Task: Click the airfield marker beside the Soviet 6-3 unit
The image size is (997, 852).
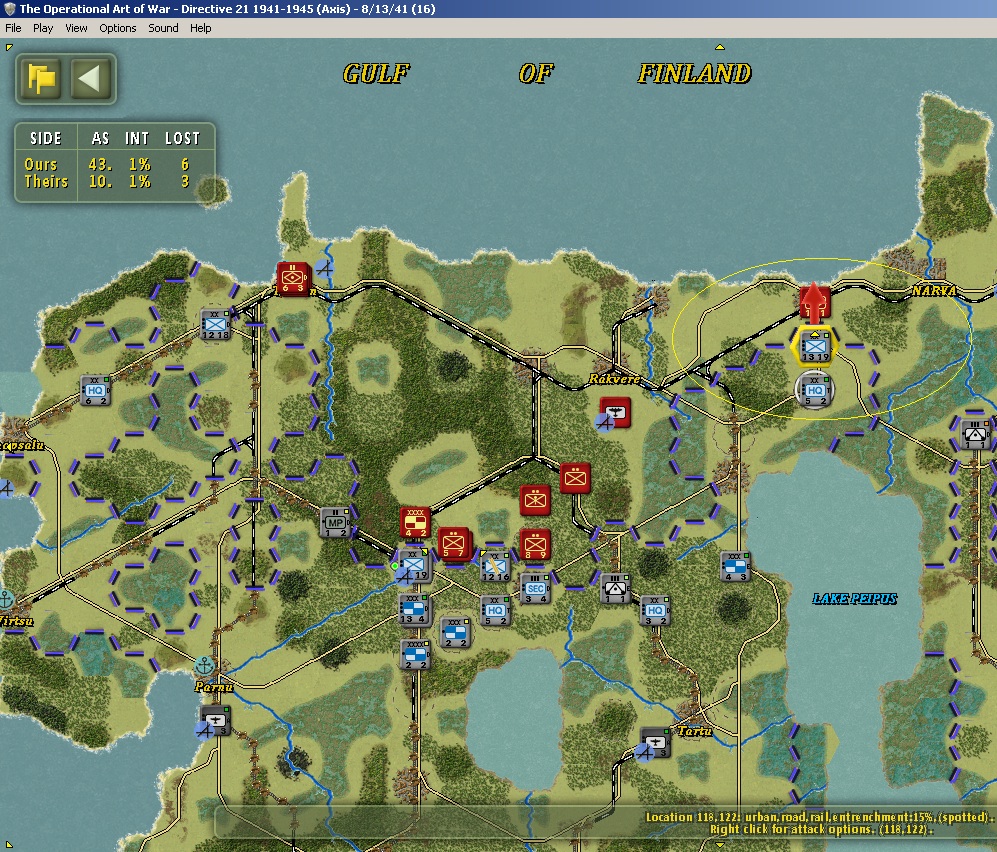Action: click(324, 269)
